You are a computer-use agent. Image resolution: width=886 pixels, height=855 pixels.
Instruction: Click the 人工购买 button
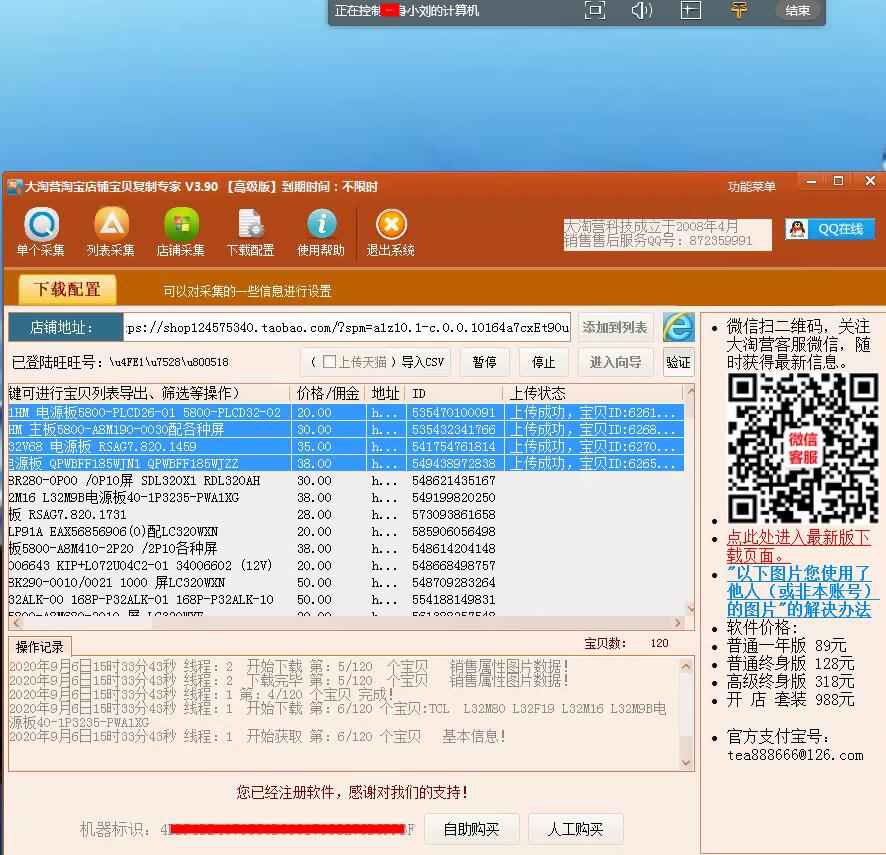pos(575,829)
